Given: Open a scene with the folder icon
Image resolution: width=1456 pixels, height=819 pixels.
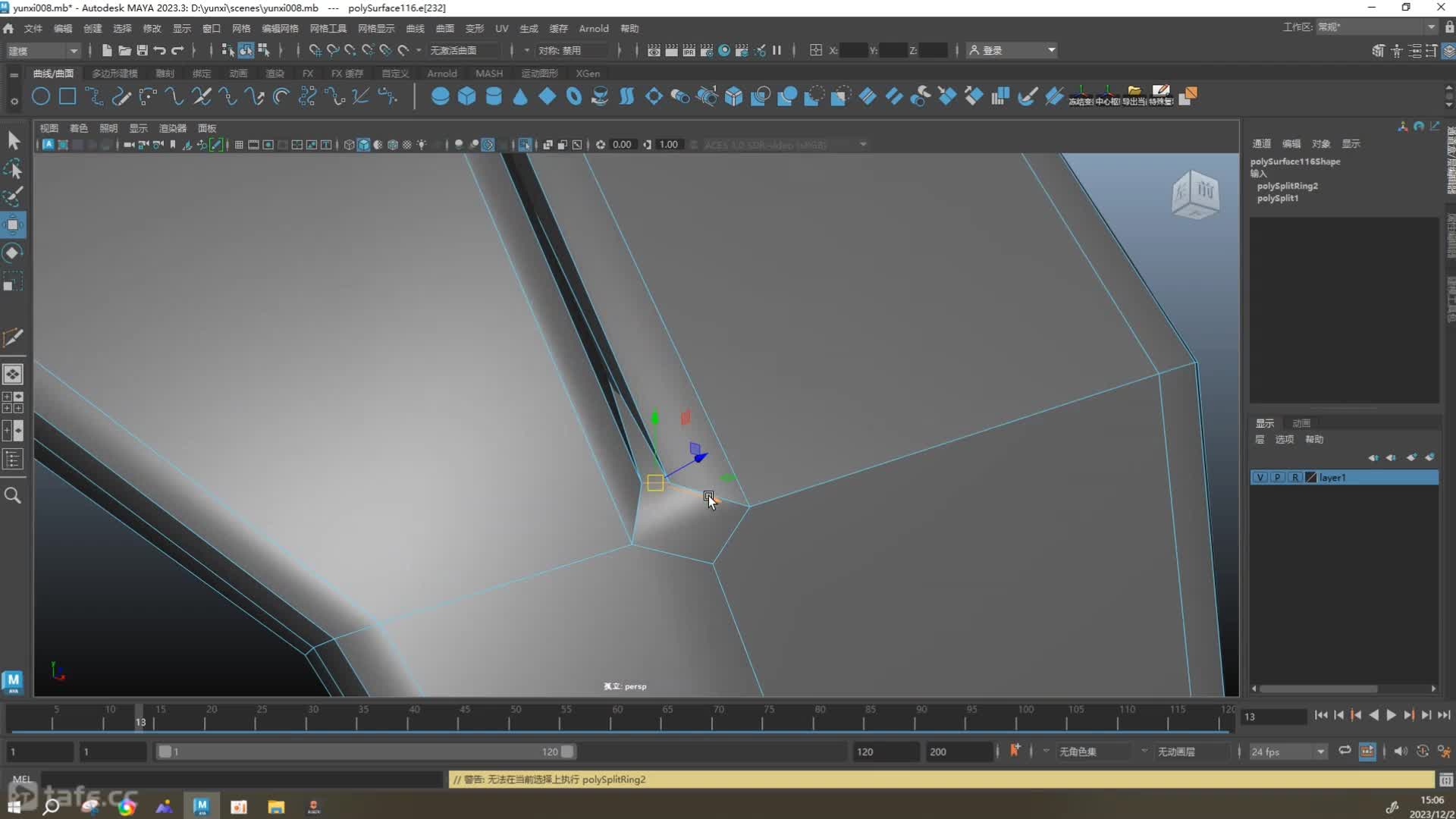Looking at the screenshot, I should click(x=124, y=50).
